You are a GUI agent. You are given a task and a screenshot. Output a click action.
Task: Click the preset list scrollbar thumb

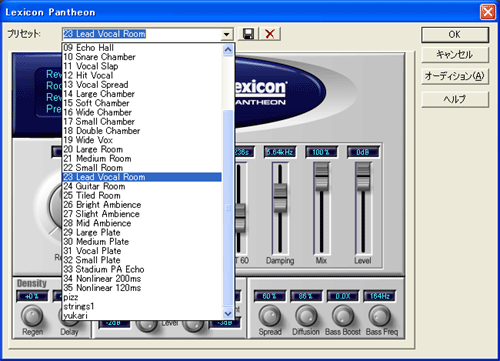(228, 208)
